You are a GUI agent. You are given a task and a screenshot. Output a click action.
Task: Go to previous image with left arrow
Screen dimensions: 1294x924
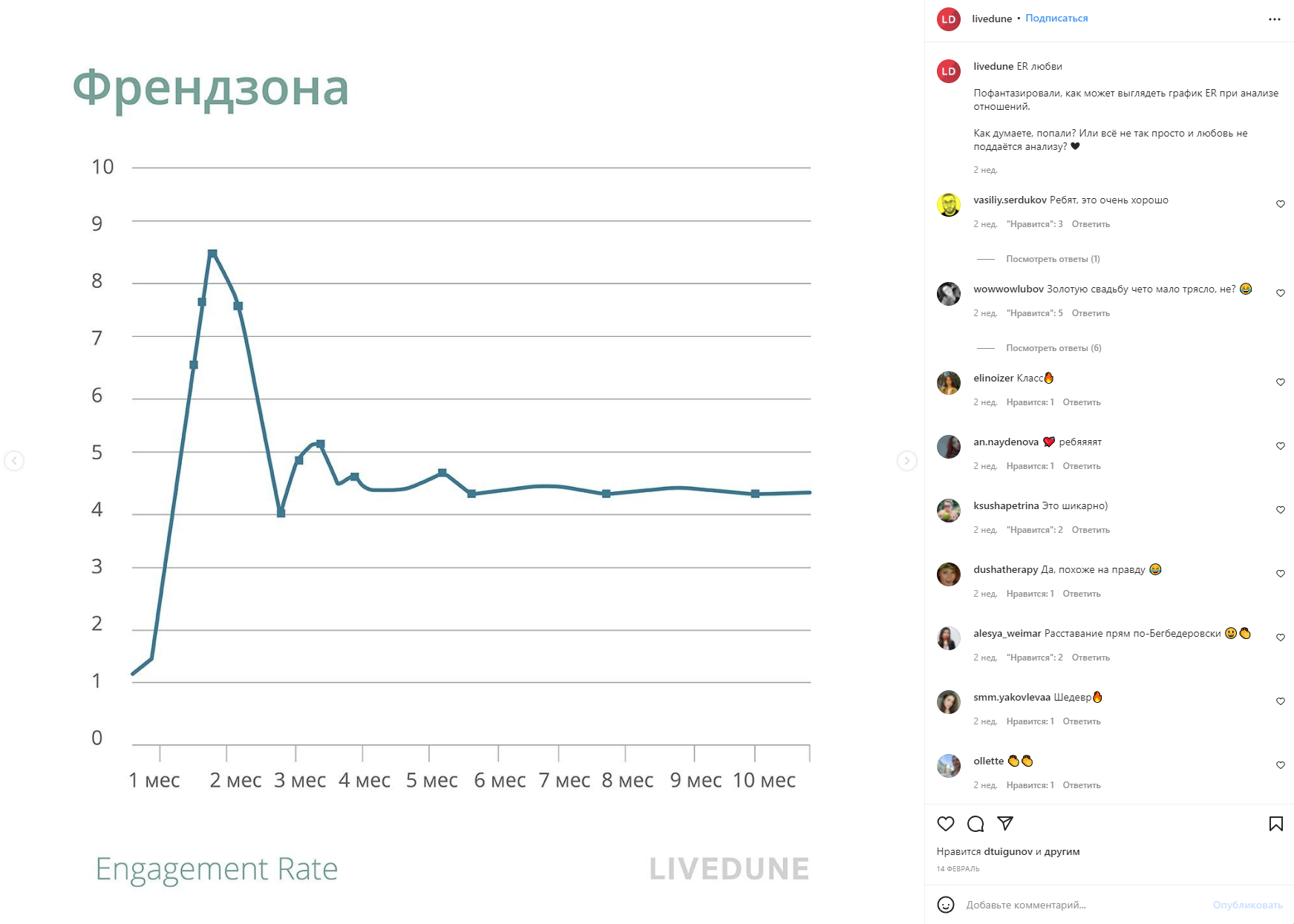point(14,461)
